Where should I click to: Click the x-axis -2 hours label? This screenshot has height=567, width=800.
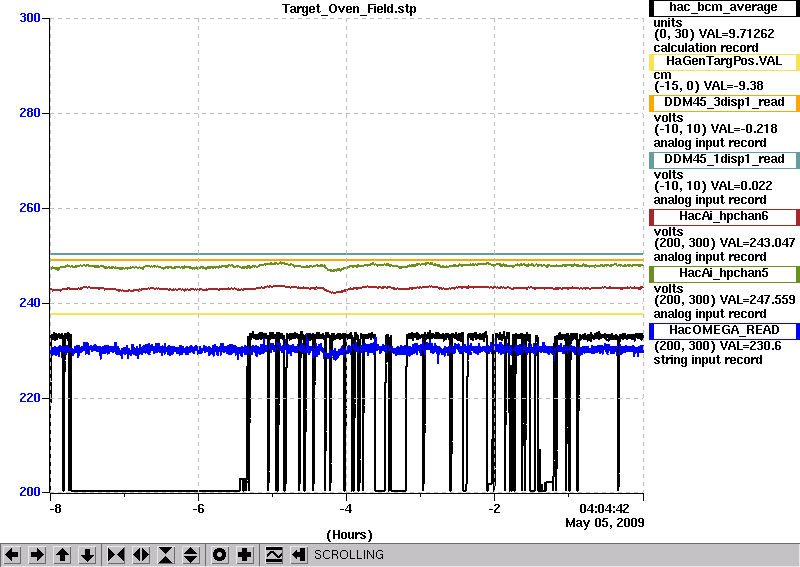coord(494,509)
